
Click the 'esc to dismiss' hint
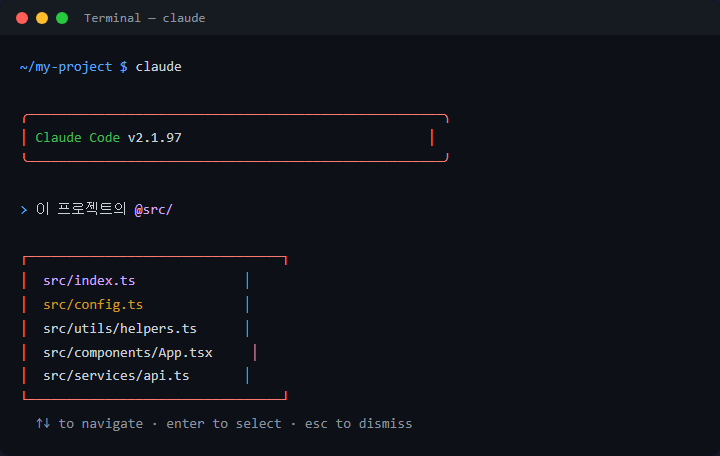pyautogui.click(x=359, y=423)
